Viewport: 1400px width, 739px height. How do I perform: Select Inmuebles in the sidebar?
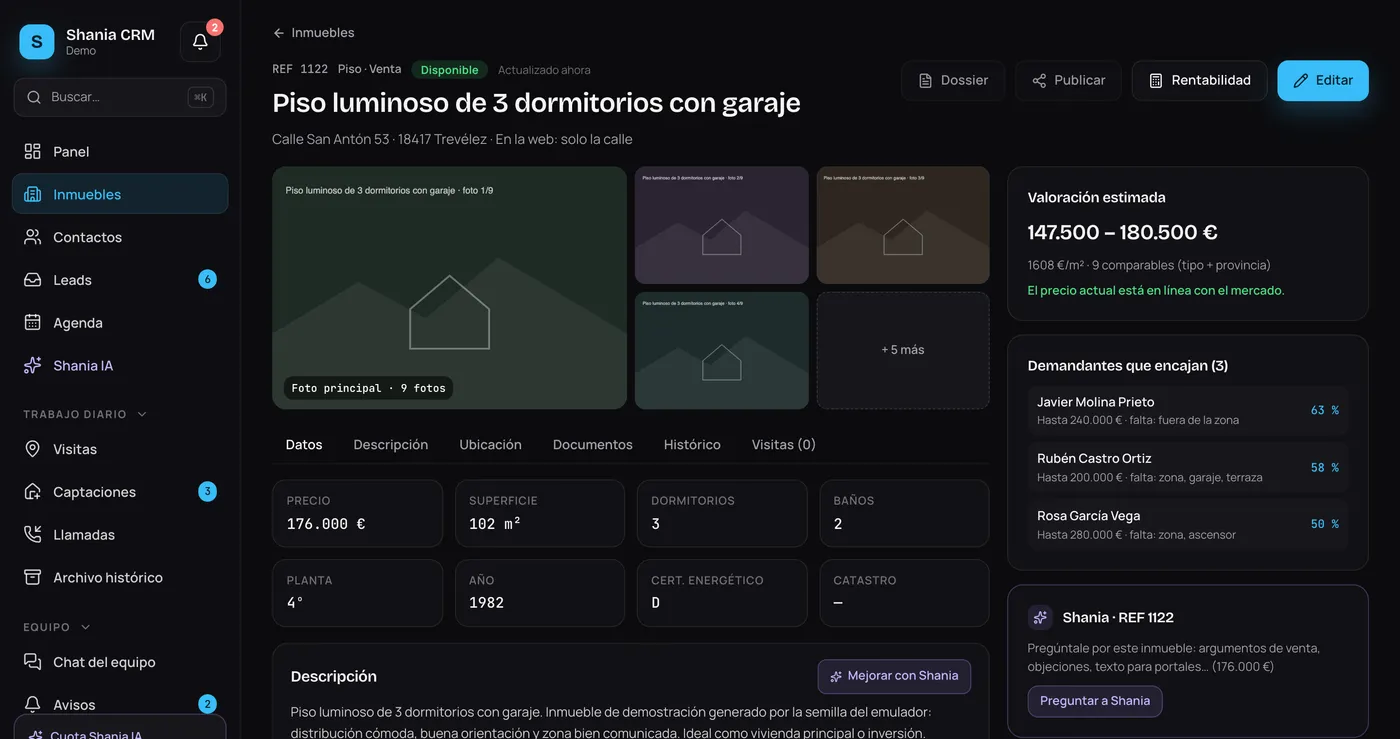tap(120, 194)
